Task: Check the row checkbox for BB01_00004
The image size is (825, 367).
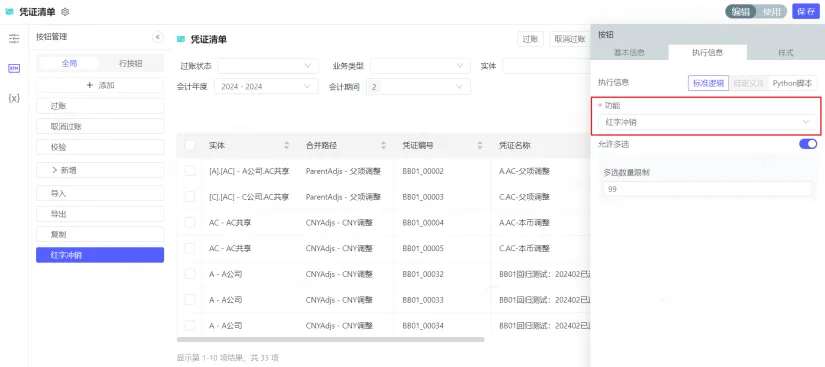Action: 190,222
